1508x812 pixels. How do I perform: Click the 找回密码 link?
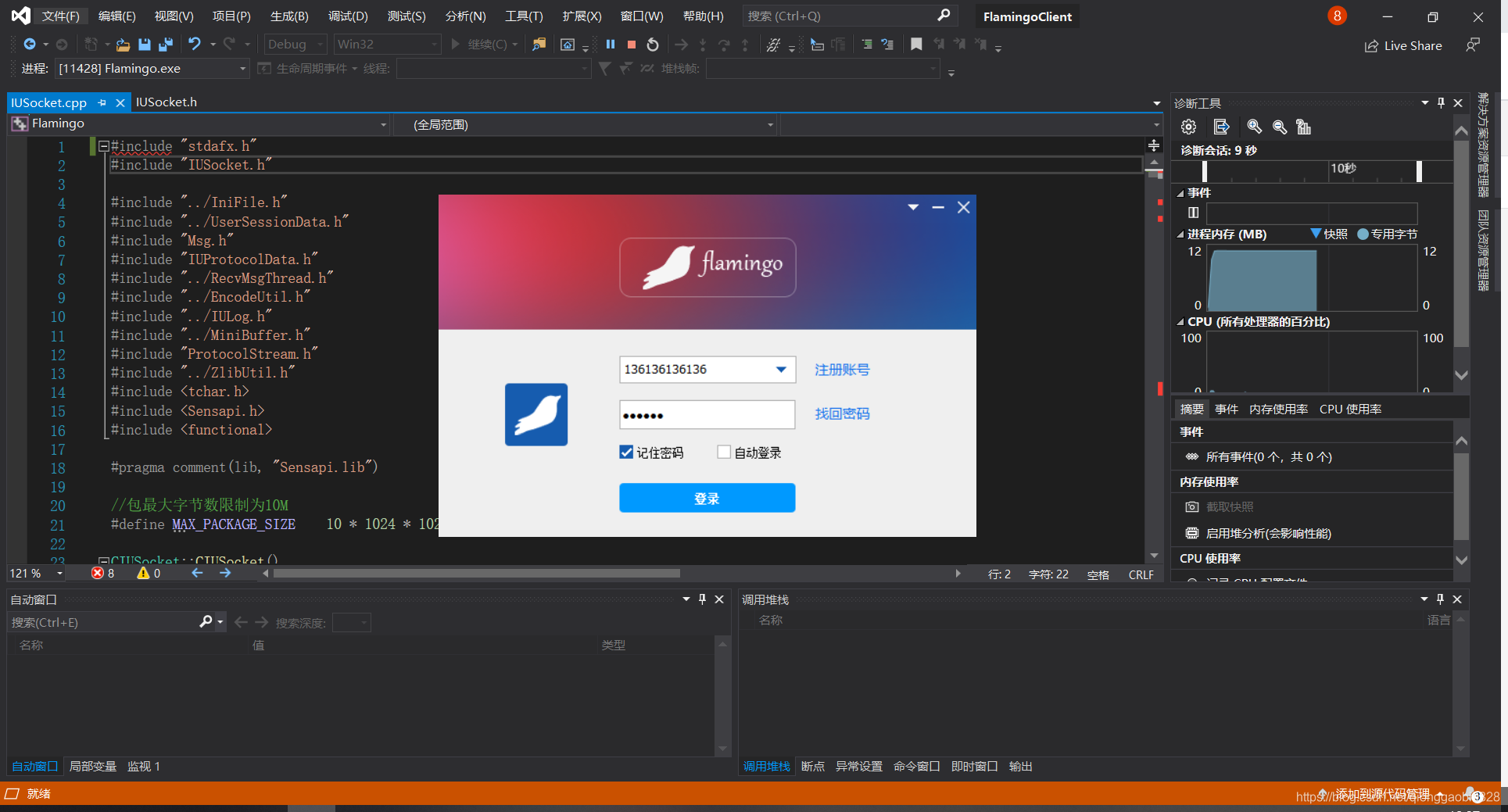pyautogui.click(x=842, y=413)
